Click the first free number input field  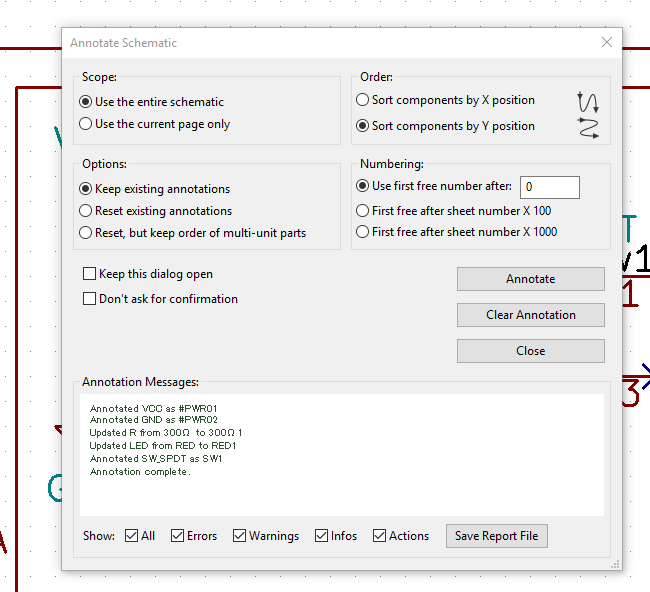(x=550, y=187)
